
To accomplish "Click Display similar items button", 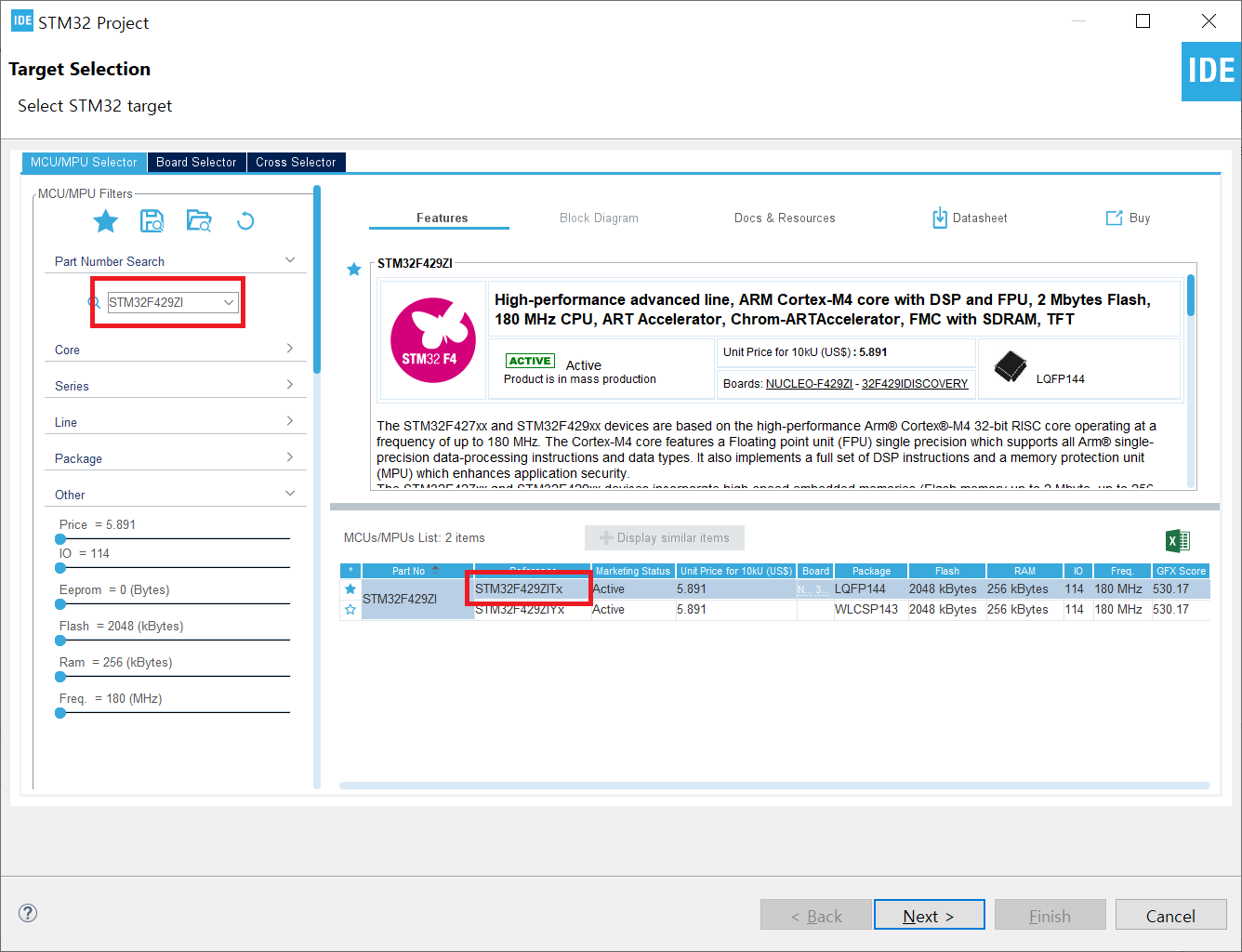I will 665,538.
